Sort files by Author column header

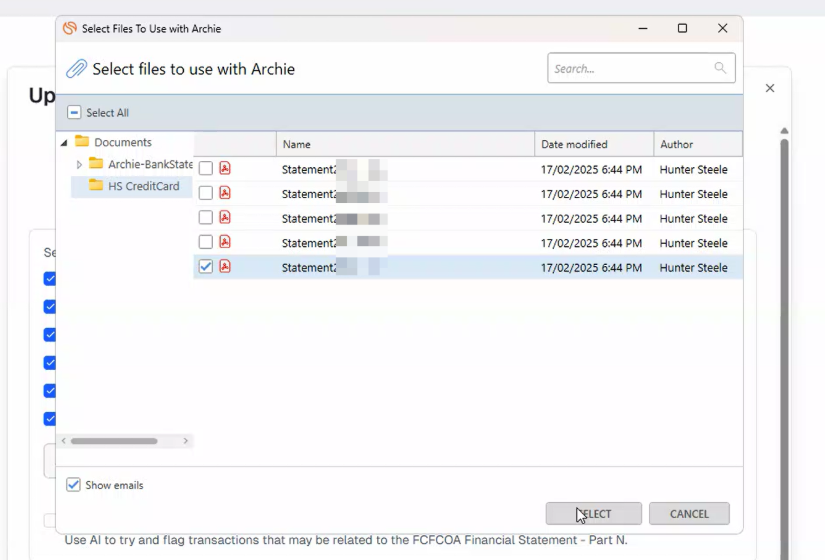[x=698, y=144]
